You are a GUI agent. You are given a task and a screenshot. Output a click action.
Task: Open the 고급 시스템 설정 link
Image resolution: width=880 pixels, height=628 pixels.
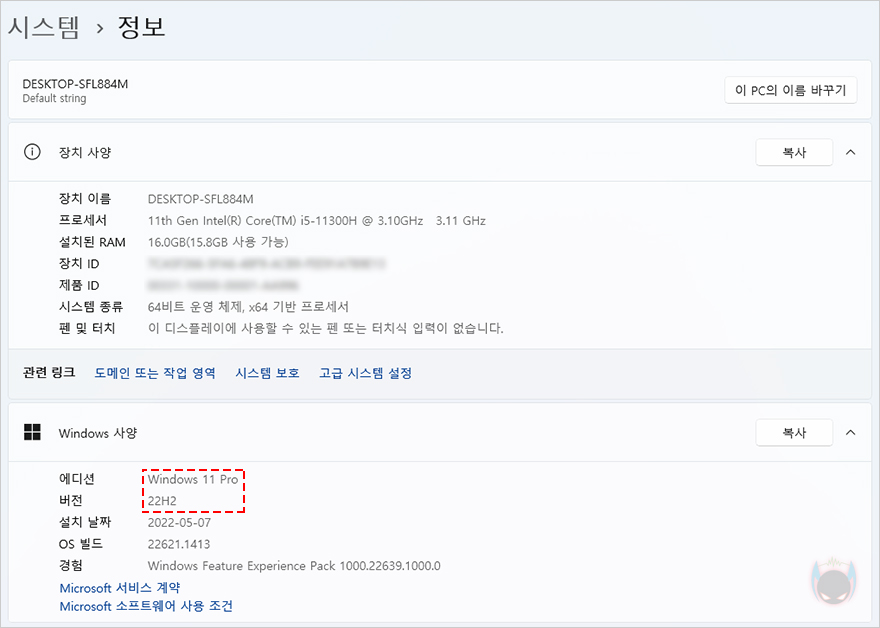[x=365, y=373]
